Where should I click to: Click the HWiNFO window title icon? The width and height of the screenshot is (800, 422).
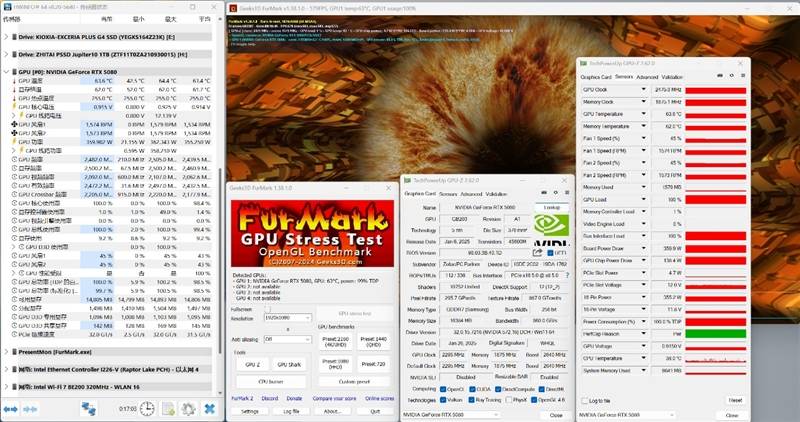[x=7, y=7]
